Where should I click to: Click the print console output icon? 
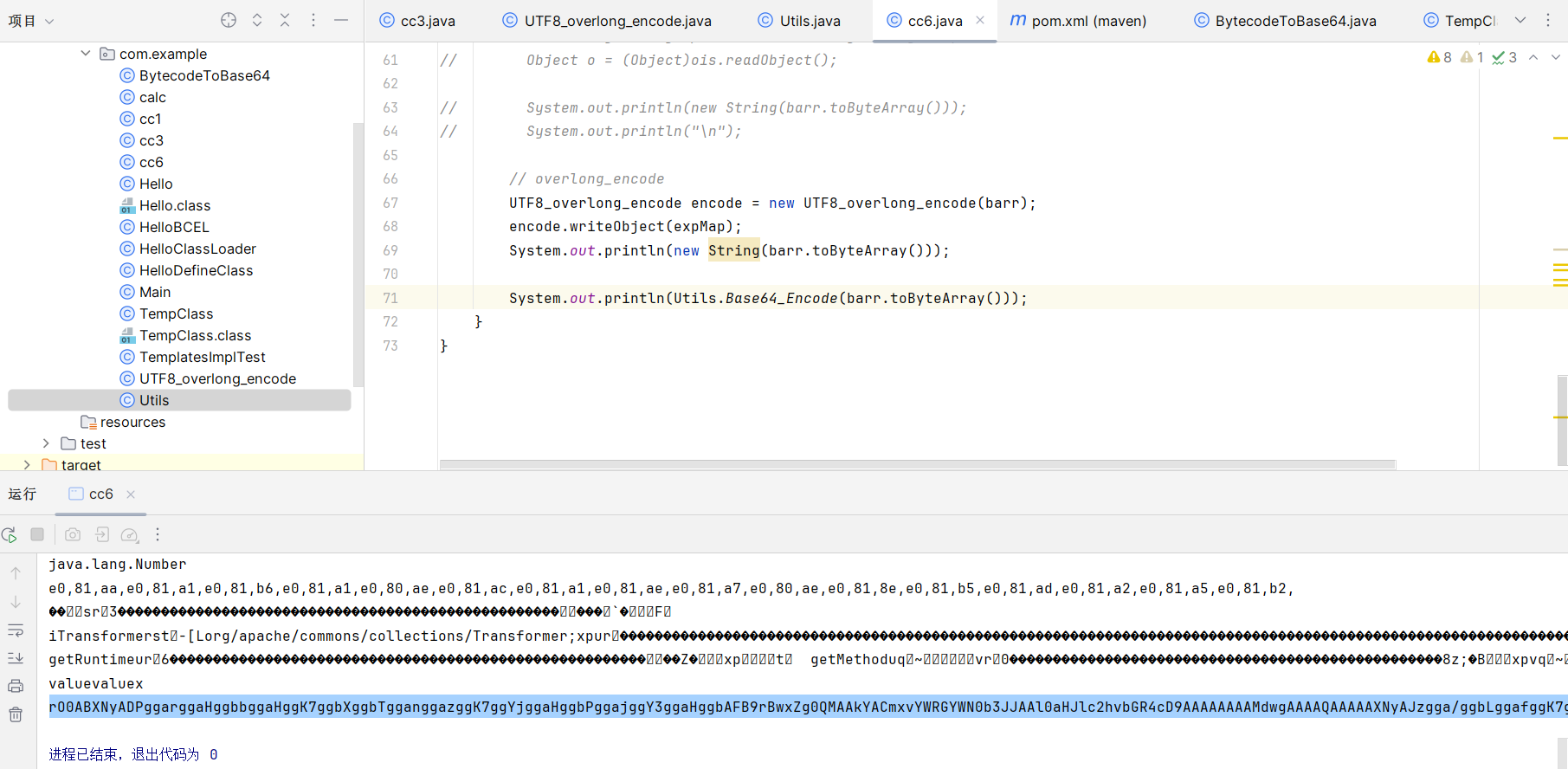tap(16, 686)
